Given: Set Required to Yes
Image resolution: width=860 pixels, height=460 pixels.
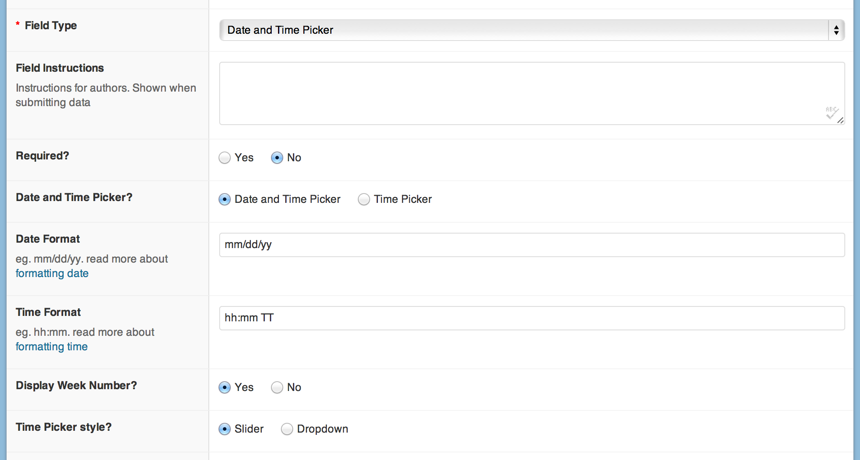Looking at the screenshot, I should click(x=225, y=158).
